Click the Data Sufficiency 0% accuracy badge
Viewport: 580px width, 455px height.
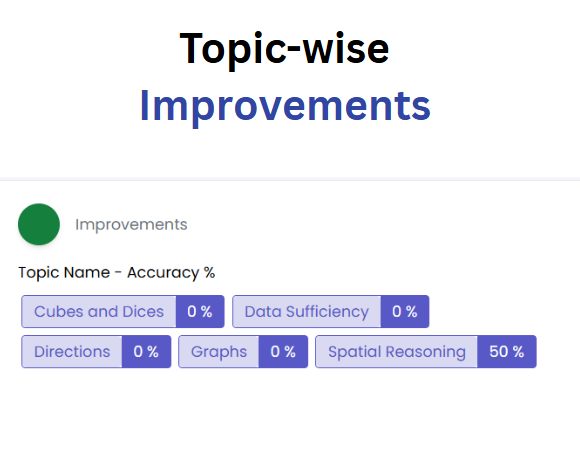pyautogui.click(x=405, y=311)
